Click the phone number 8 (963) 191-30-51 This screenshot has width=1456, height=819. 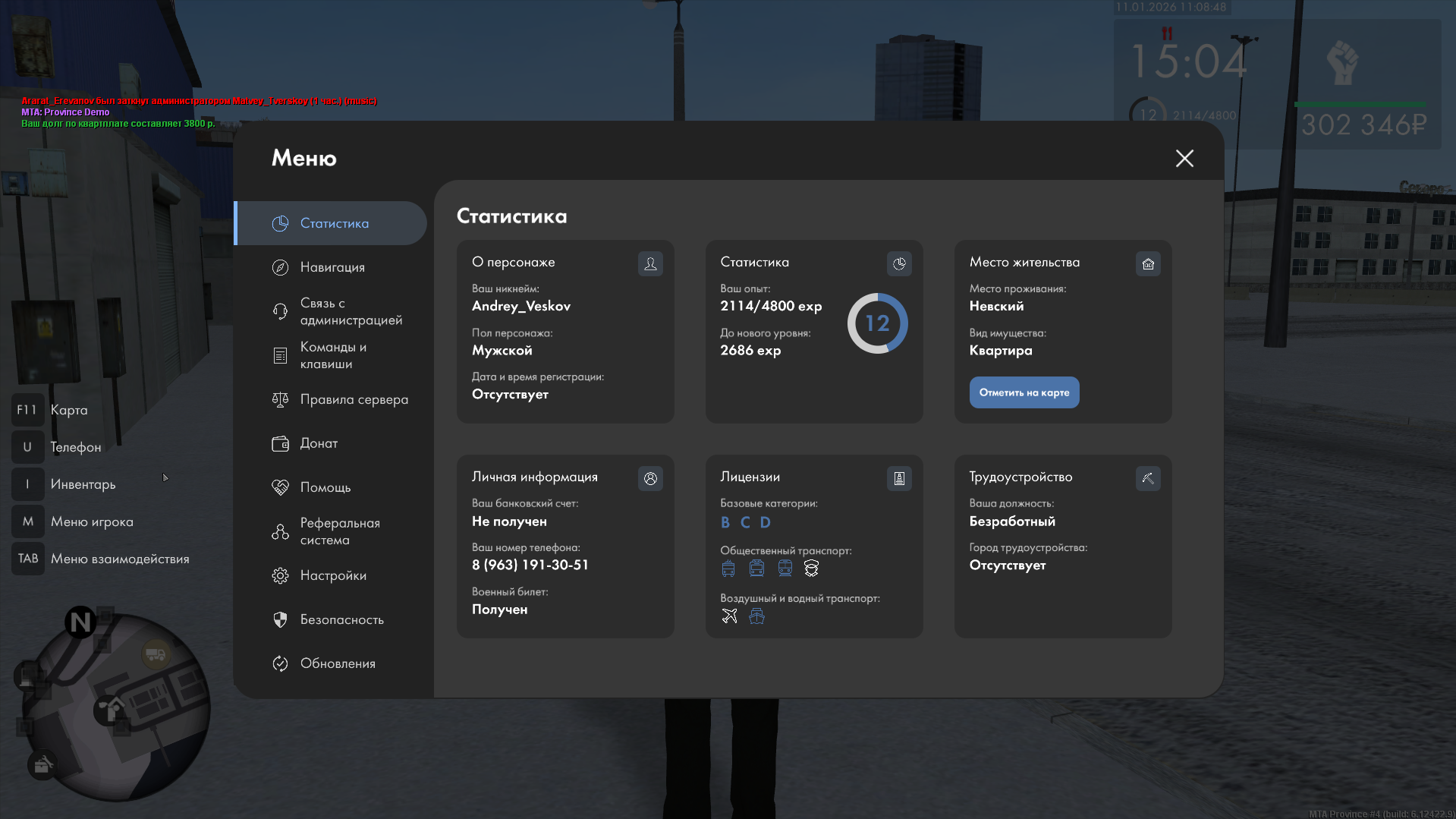530,565
